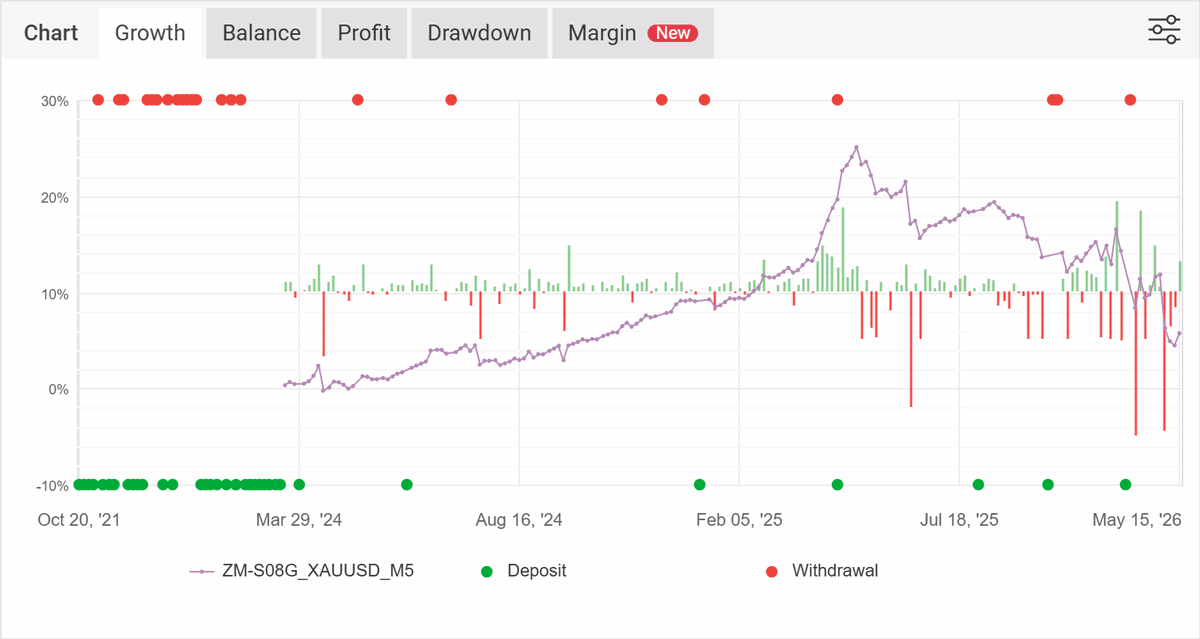The width and height of the screenshot is (1200, 639).
Task: Select the growth line peak point near 25%
Action: (x=856, y=147)
